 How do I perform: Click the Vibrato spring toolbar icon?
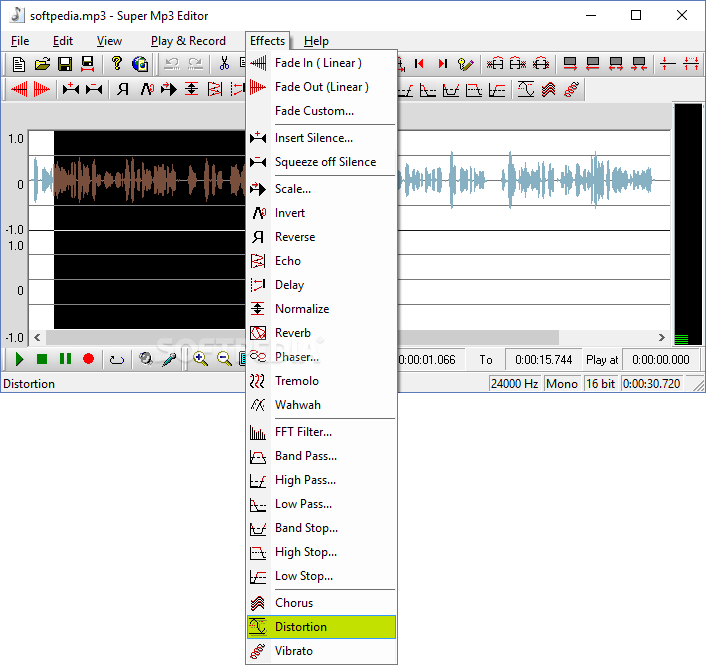coord(572,89)
